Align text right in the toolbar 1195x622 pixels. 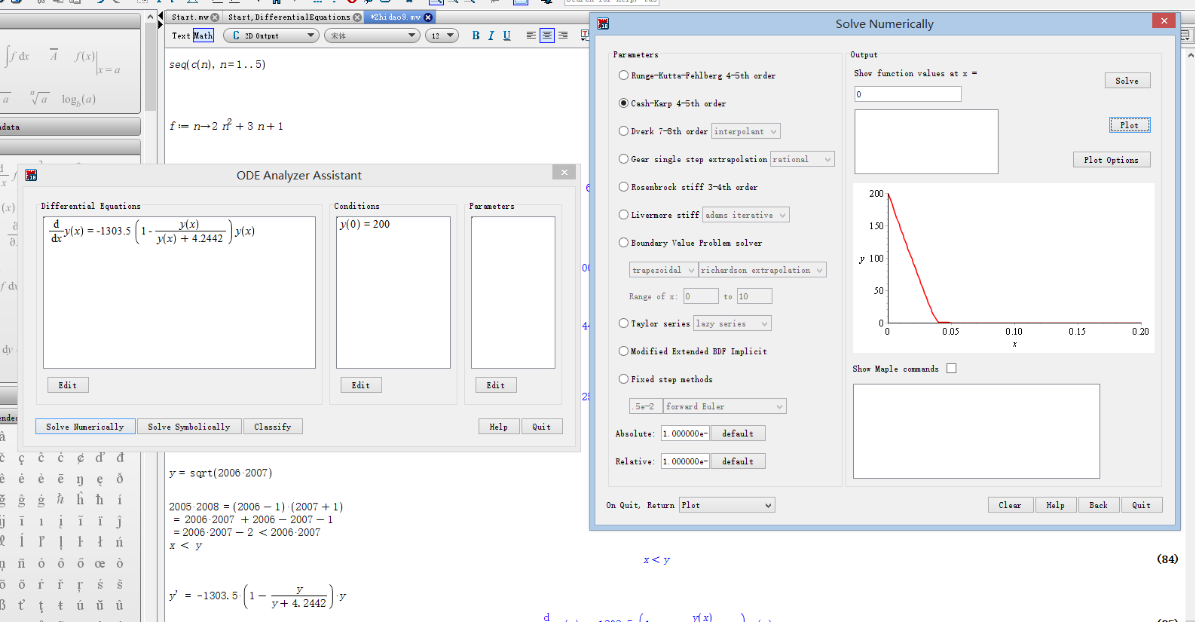pos(562,36)
